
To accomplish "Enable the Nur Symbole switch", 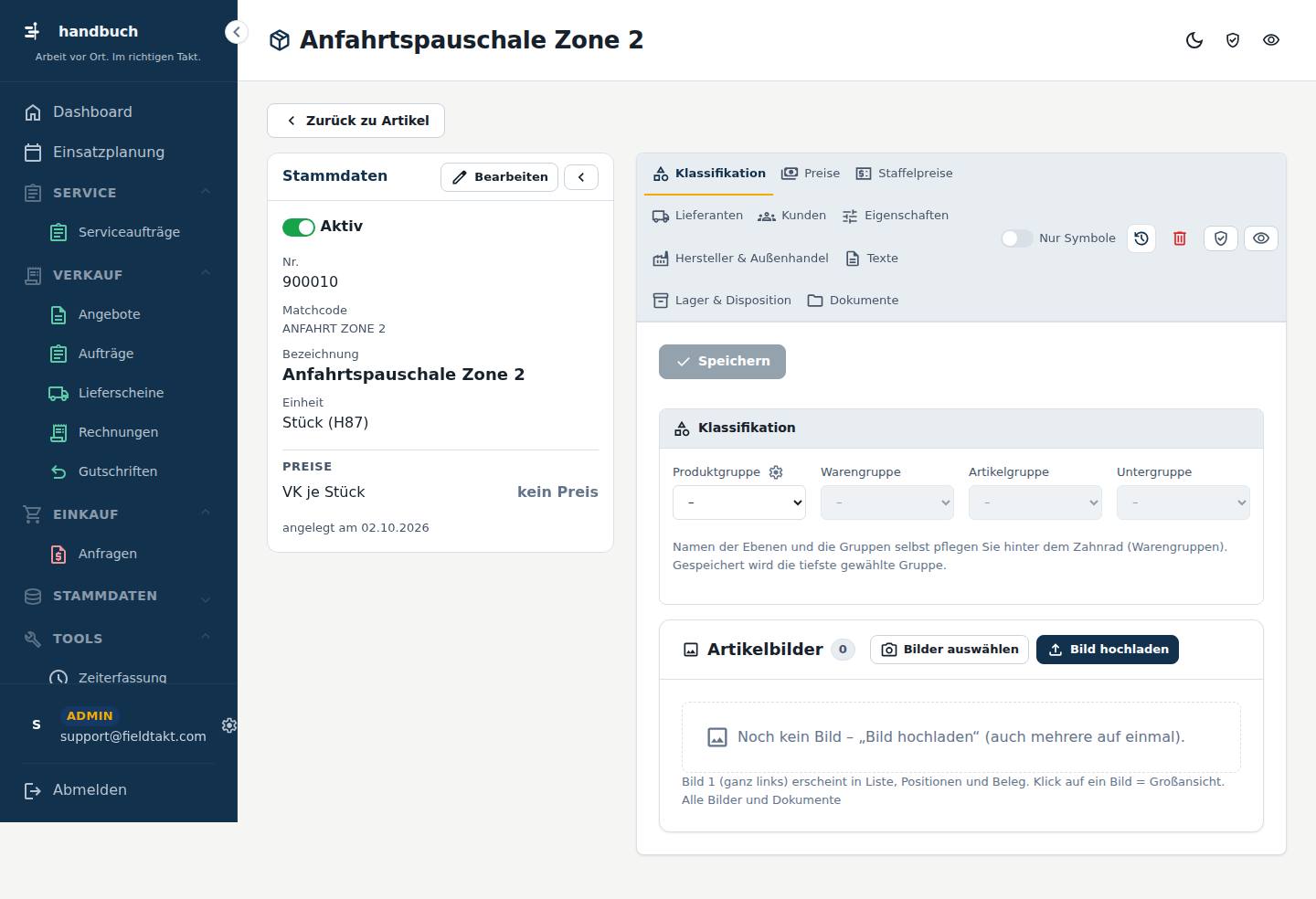I will [1017, 238].
